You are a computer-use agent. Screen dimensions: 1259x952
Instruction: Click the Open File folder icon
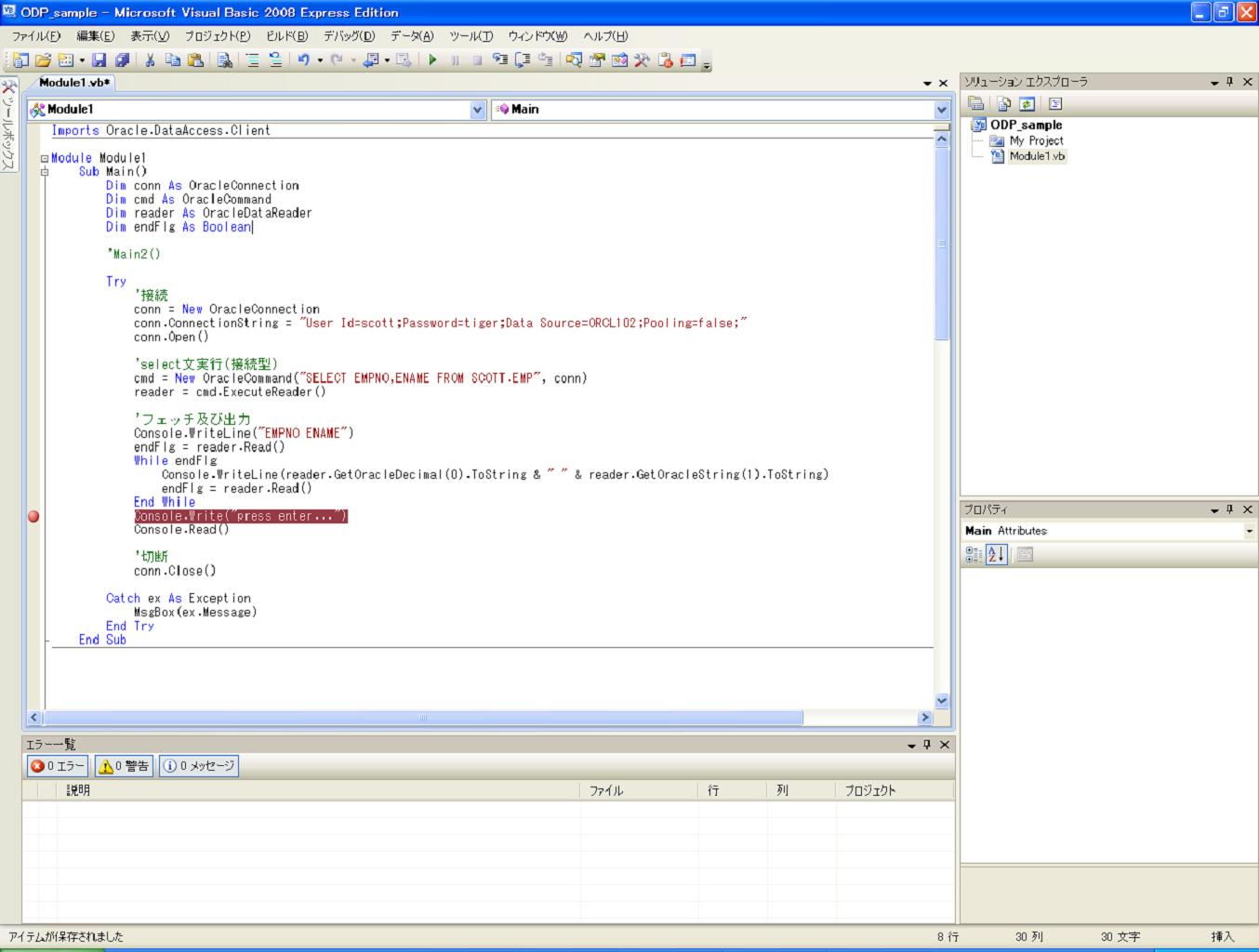[x=43, y=60]
